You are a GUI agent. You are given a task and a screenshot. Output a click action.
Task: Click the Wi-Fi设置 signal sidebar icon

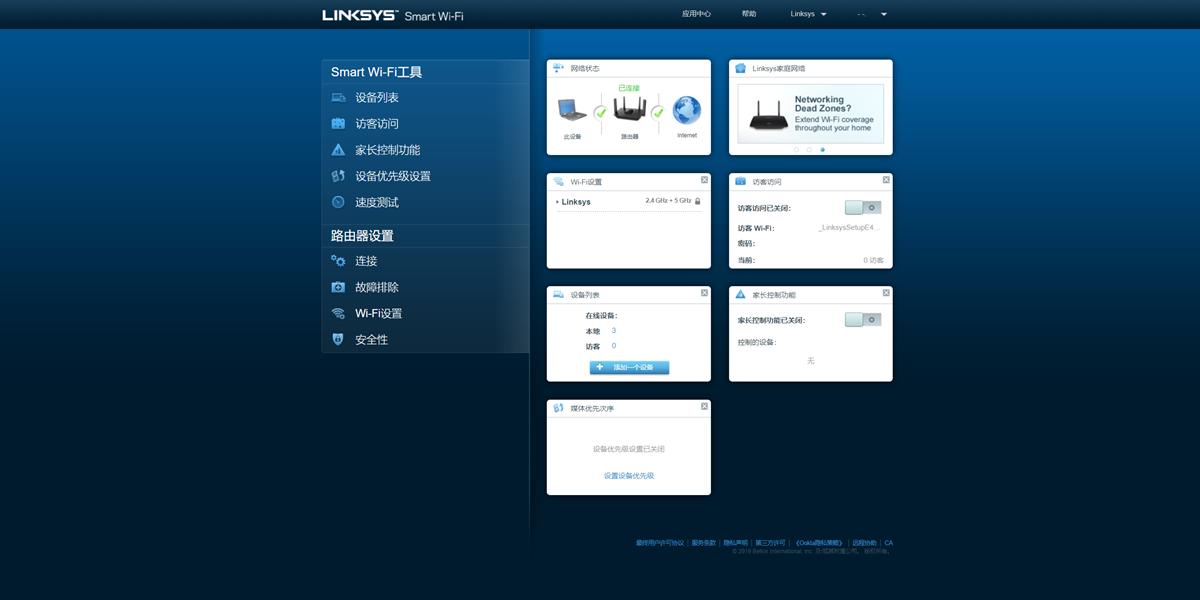(x=337, y=313)
